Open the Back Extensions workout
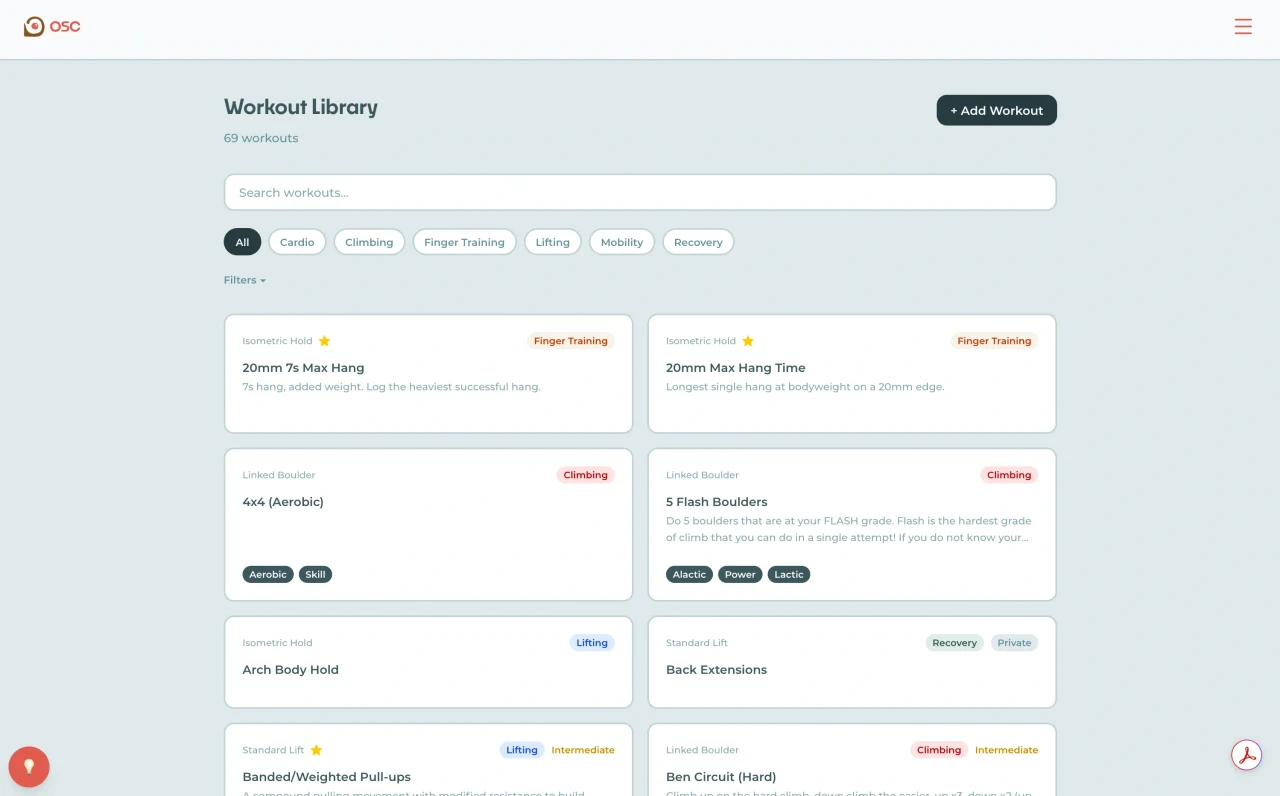 tap(852, 662)
